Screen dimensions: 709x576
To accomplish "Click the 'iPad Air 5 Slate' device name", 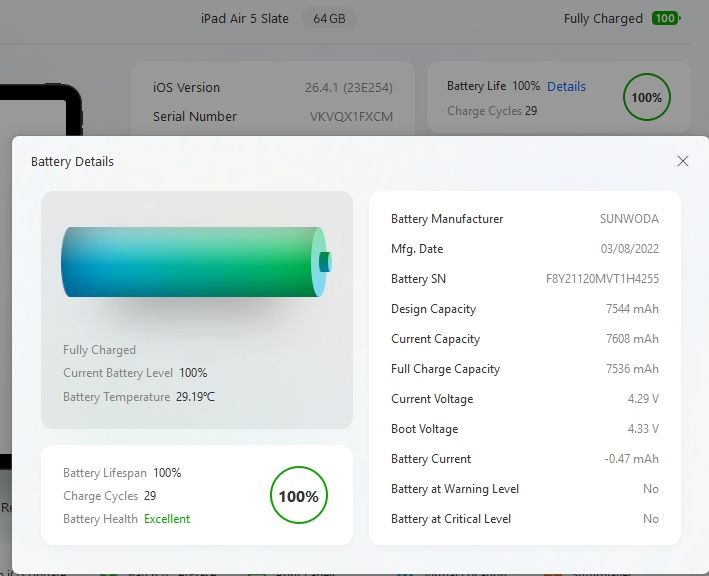I will click(245, 19).
